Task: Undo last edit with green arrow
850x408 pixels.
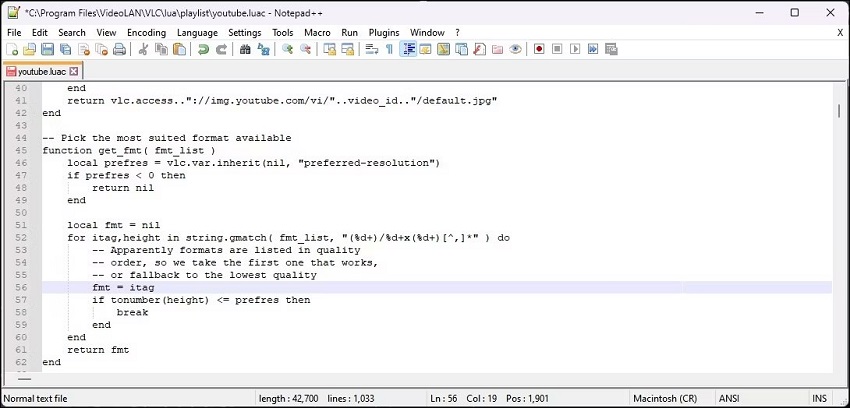Action: pos(203,49)
